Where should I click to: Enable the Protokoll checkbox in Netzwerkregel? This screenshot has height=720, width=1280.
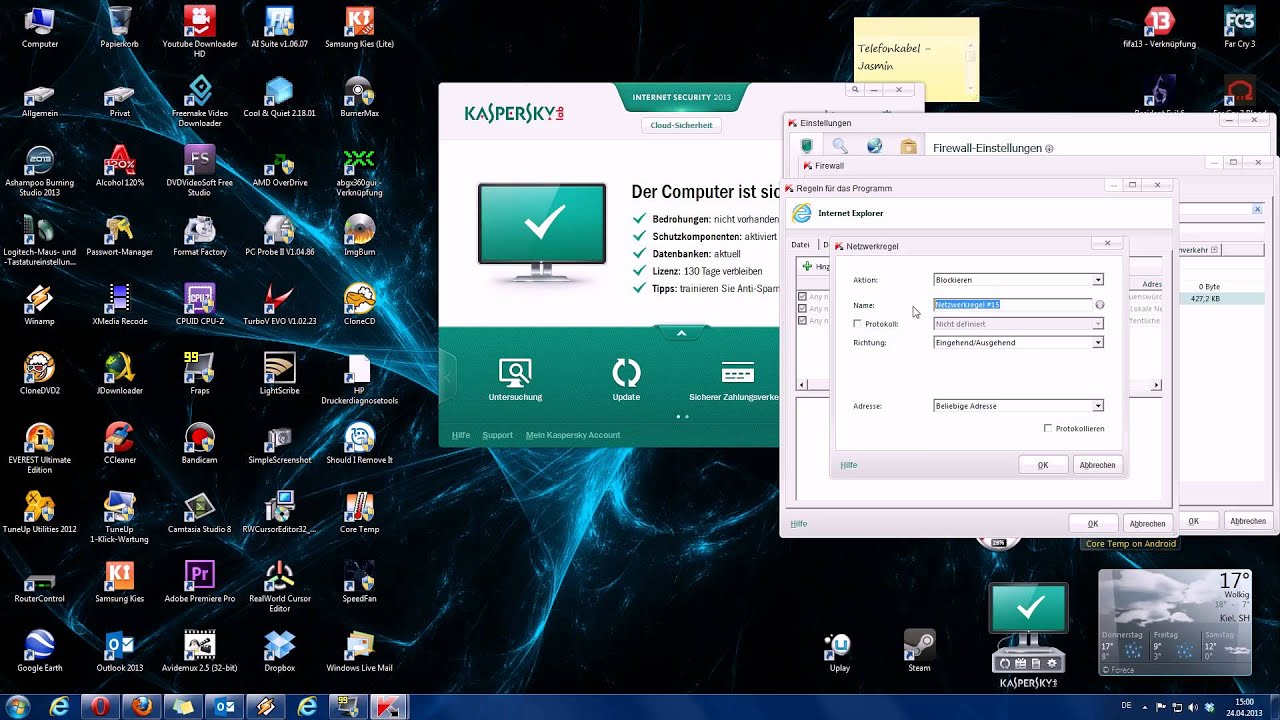tap(857, 324)
